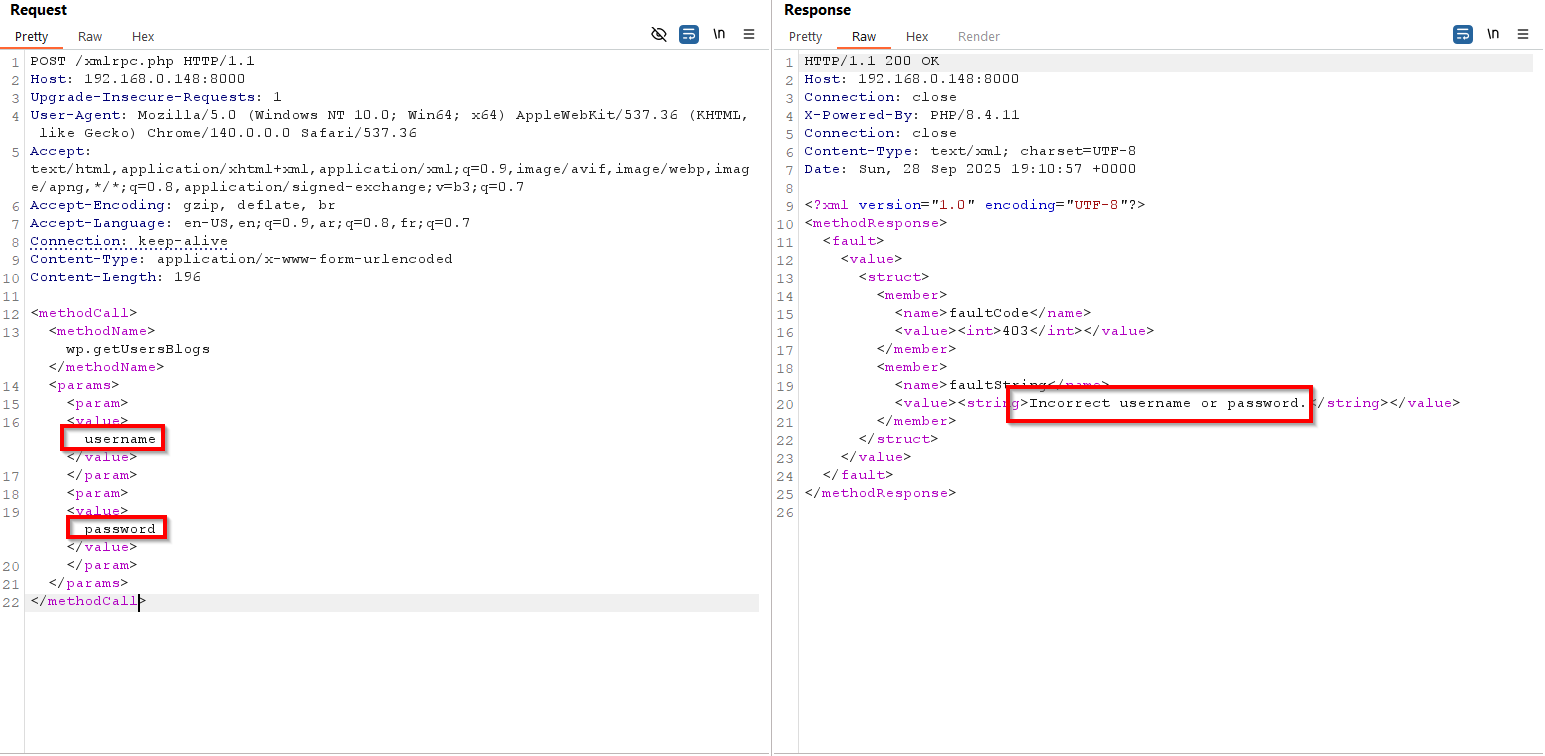This screenshot has width=1545, height=756.
Task: Open the Response Pretty tab
Action: tap(805, 37)
